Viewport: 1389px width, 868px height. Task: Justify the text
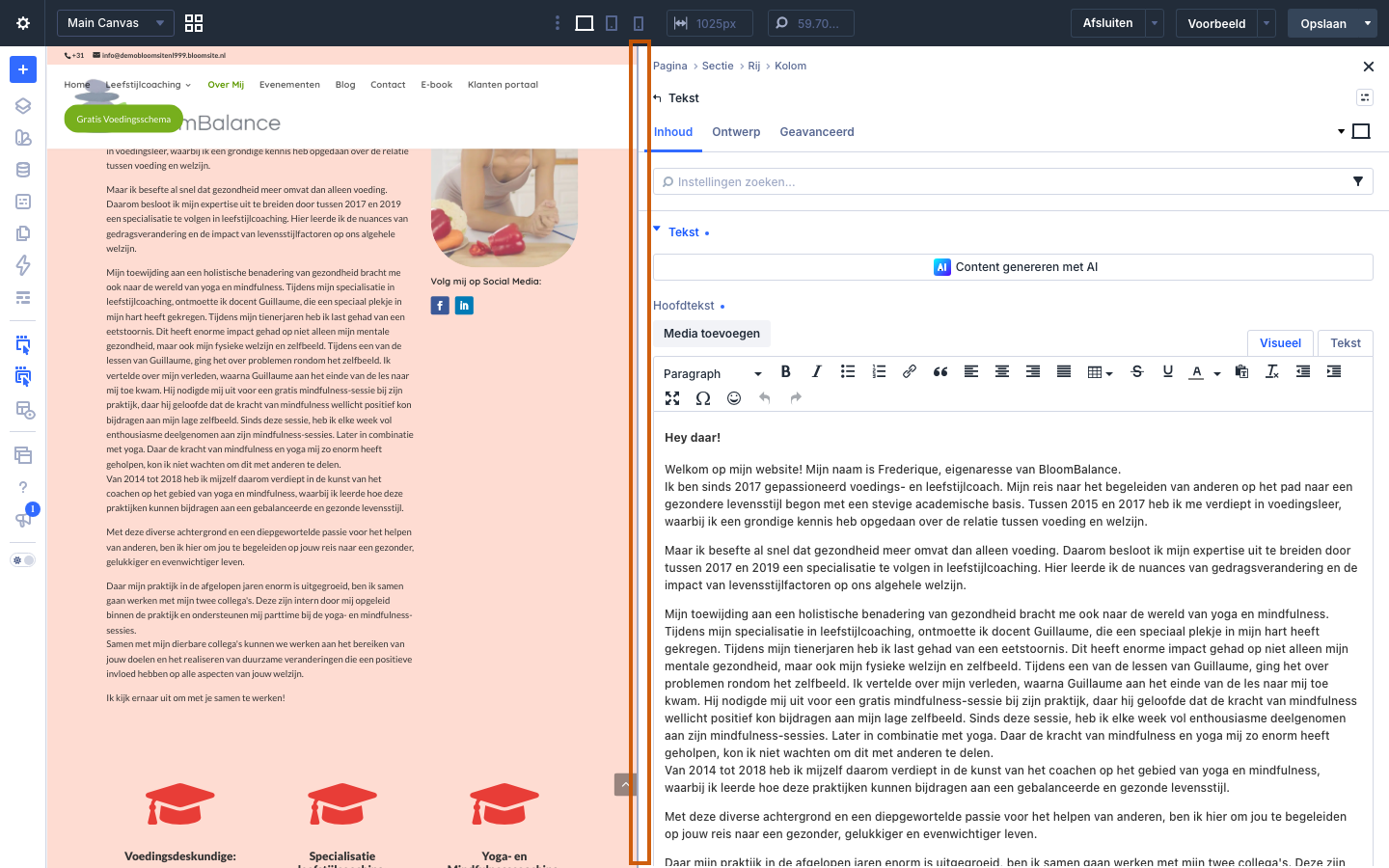point(1063,372)
